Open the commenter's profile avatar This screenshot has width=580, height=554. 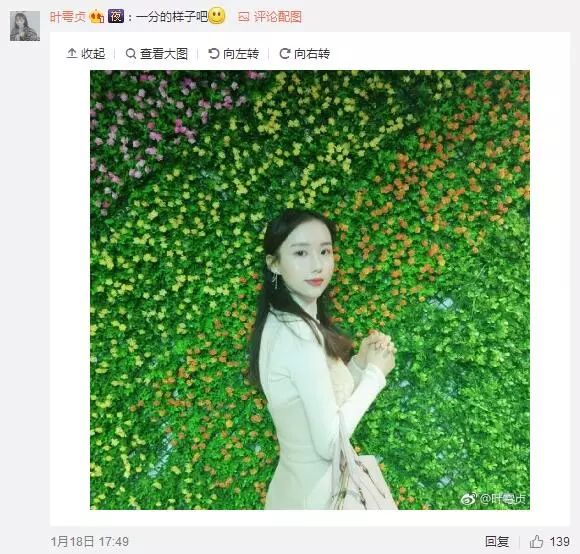25,26
